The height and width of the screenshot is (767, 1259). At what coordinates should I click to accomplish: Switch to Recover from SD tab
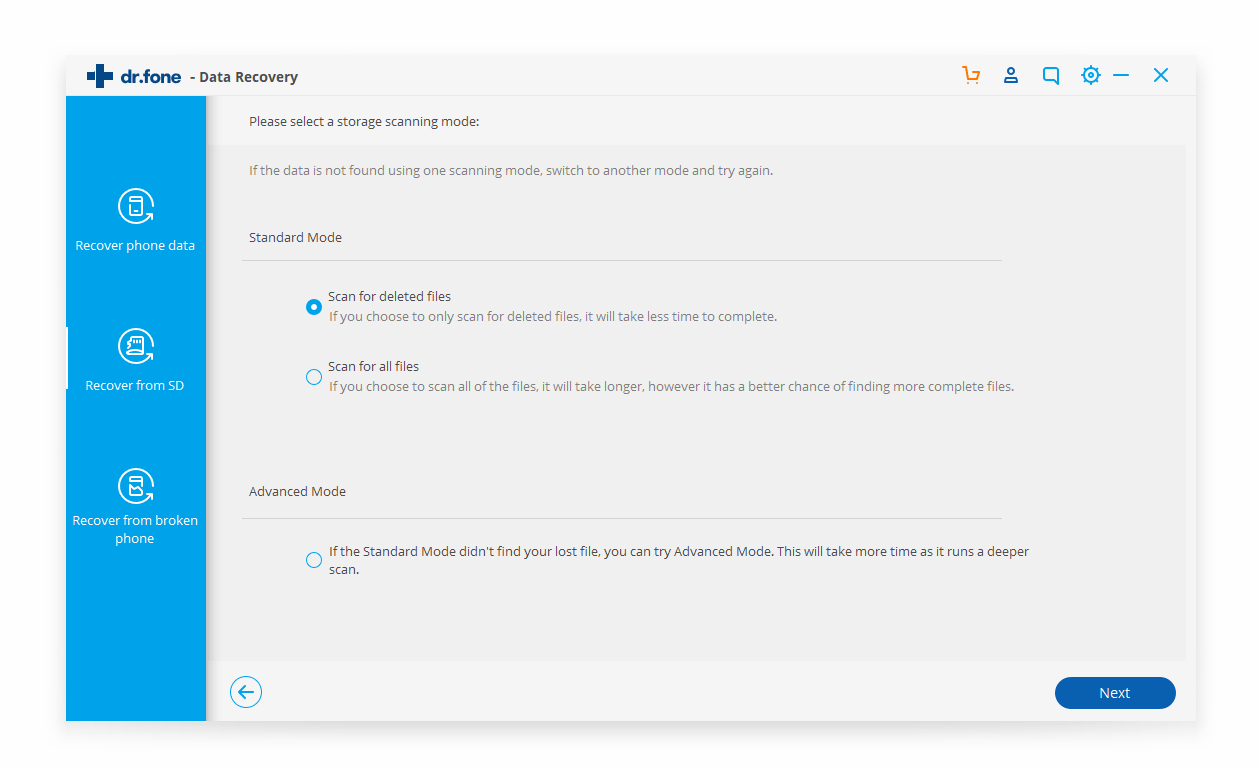pyautogui.click(x=135, y=386)
